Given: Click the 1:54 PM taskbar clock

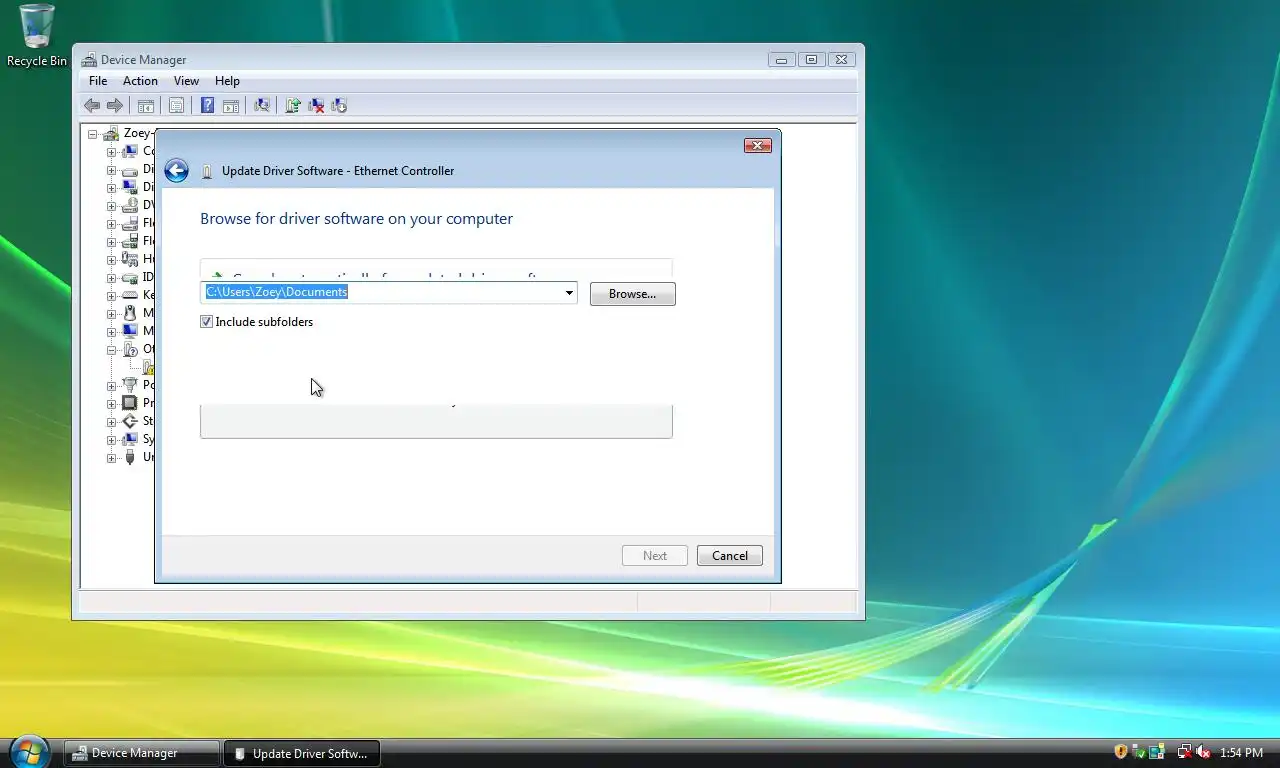Looking at the screenshot, I should 1241,753.
